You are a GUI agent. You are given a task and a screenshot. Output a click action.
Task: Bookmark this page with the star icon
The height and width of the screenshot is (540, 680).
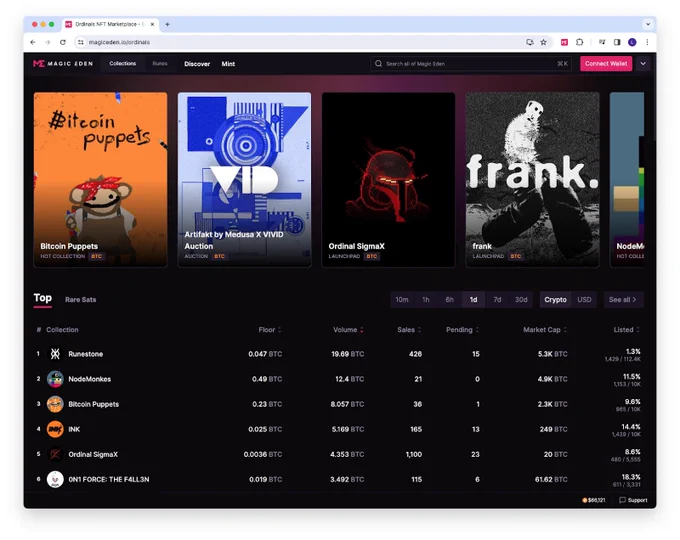coord(543,42)
